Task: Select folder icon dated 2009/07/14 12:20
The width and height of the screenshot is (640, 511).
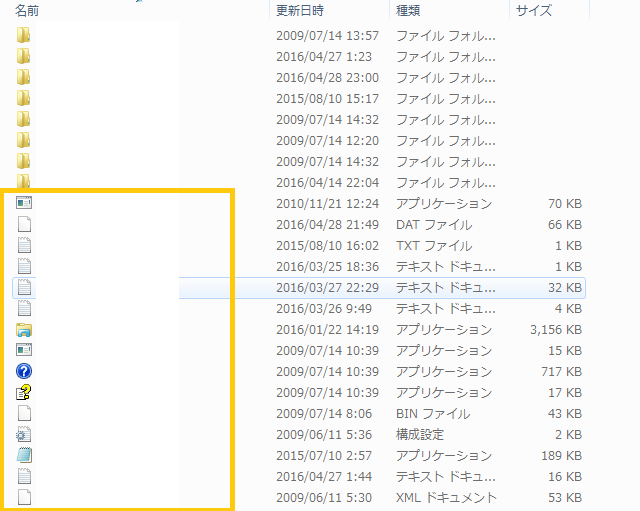Action: point(24,140)
